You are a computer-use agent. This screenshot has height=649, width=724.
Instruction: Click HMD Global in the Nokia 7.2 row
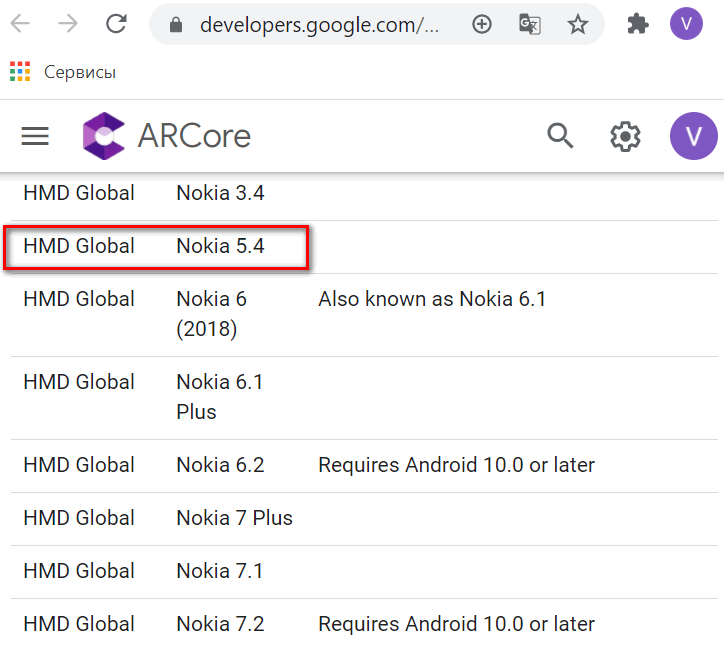coord(79,624)
